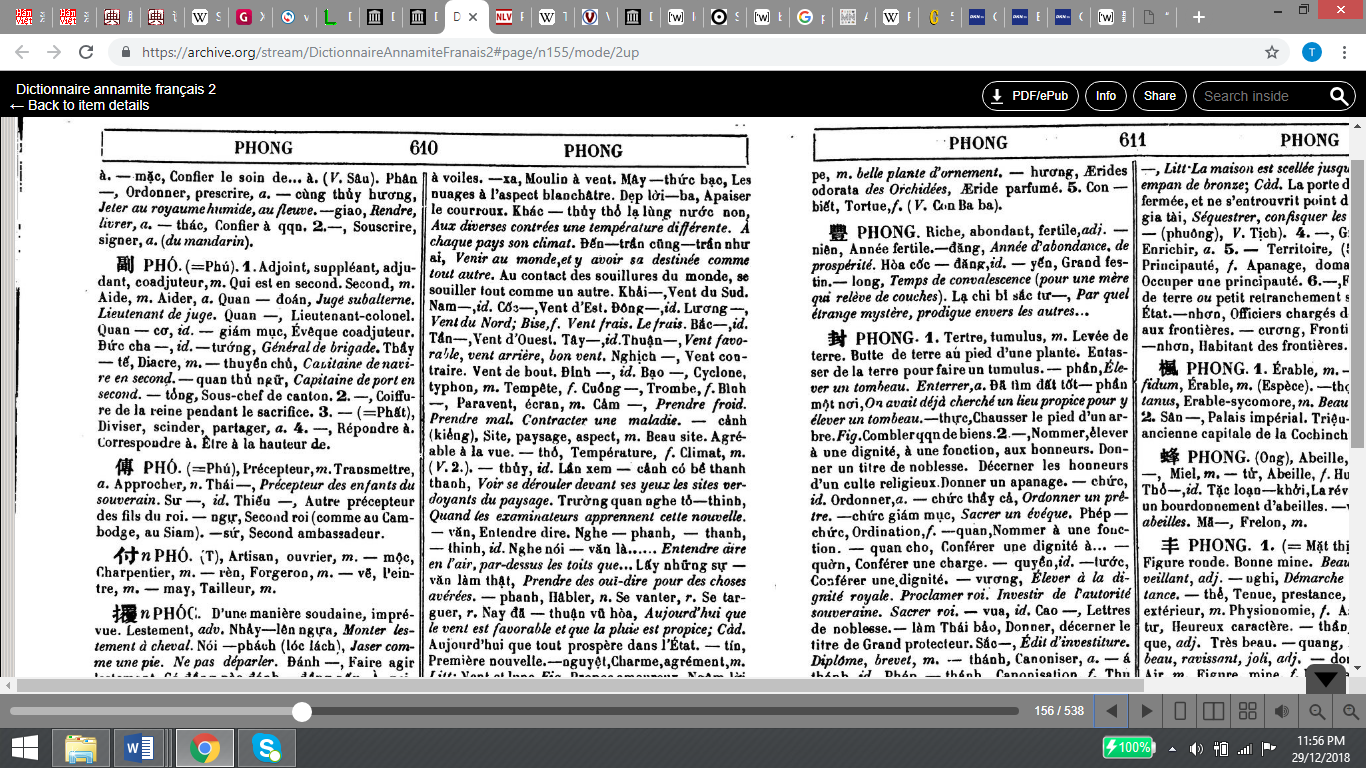Click the browser forward arrow

click(54, 52)
